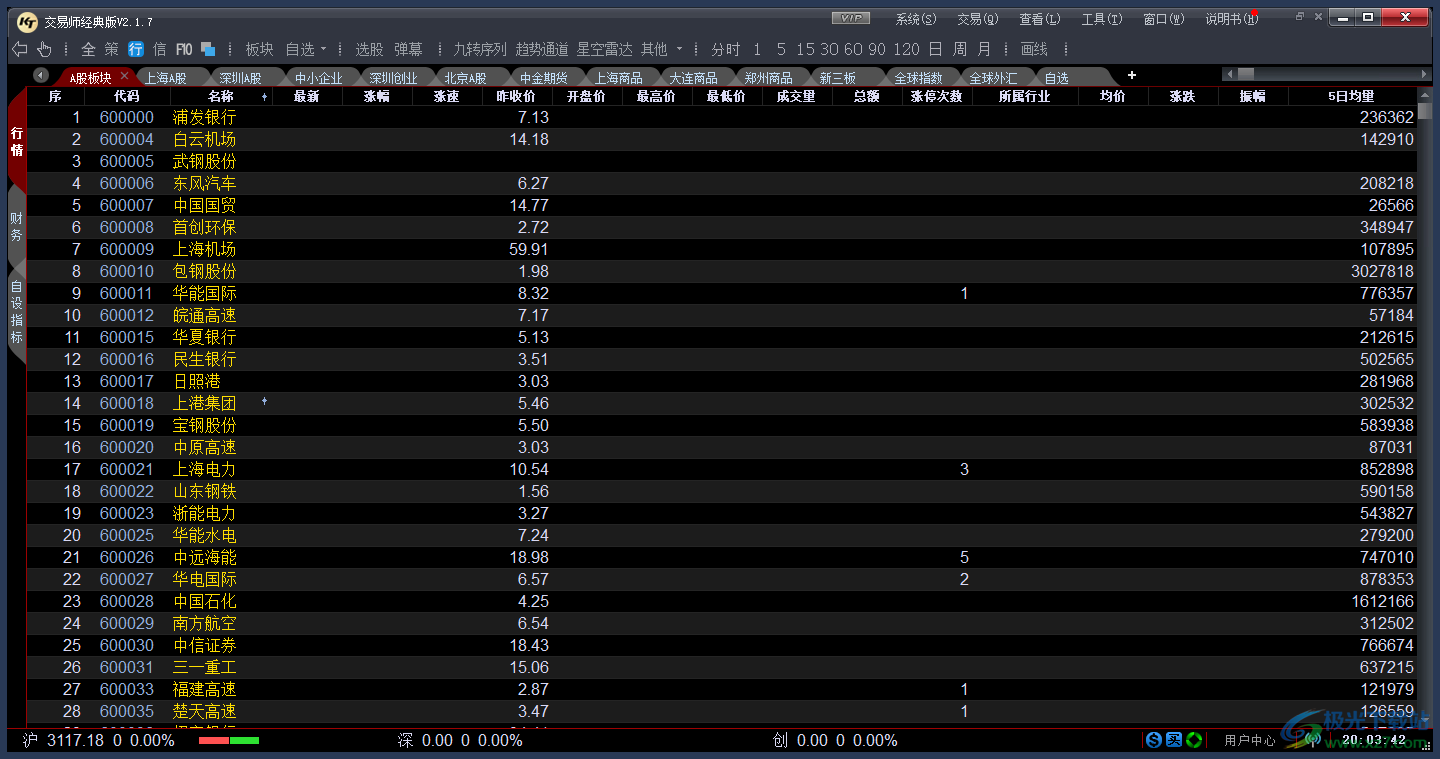Screen dimensions: 1440x759
Task: Close the A股板块 tab
Action: pos(125,76)
